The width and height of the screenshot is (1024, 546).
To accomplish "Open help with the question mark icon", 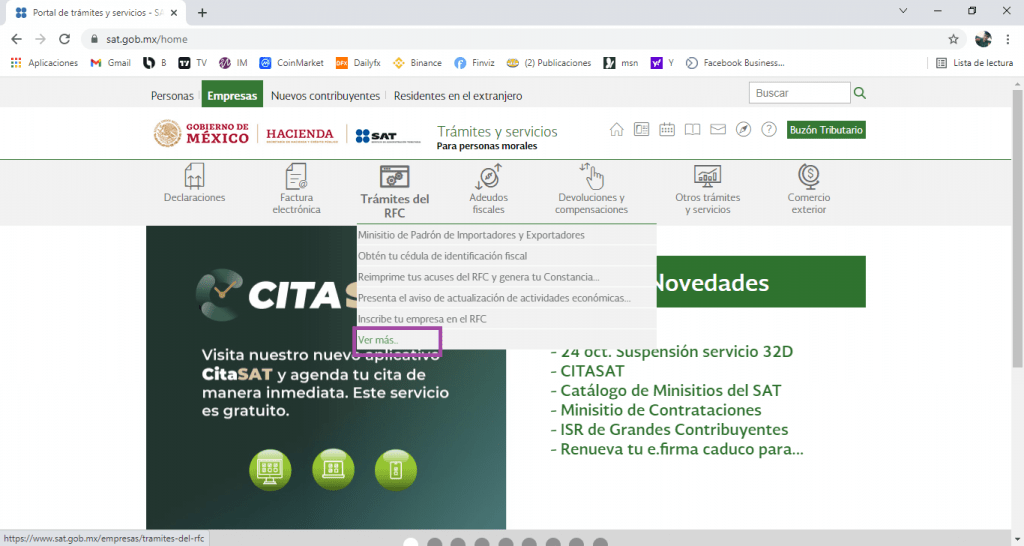I will (x=769, y=129).
